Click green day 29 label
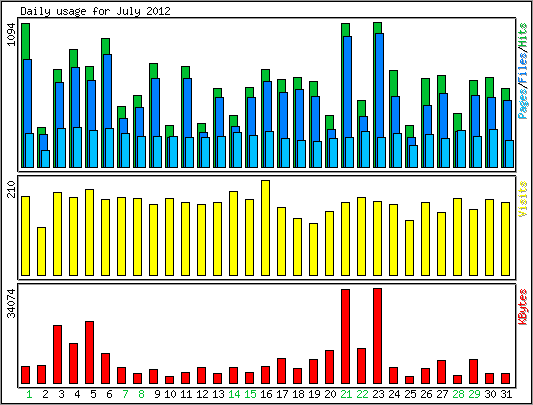 [x=474, y=394]
